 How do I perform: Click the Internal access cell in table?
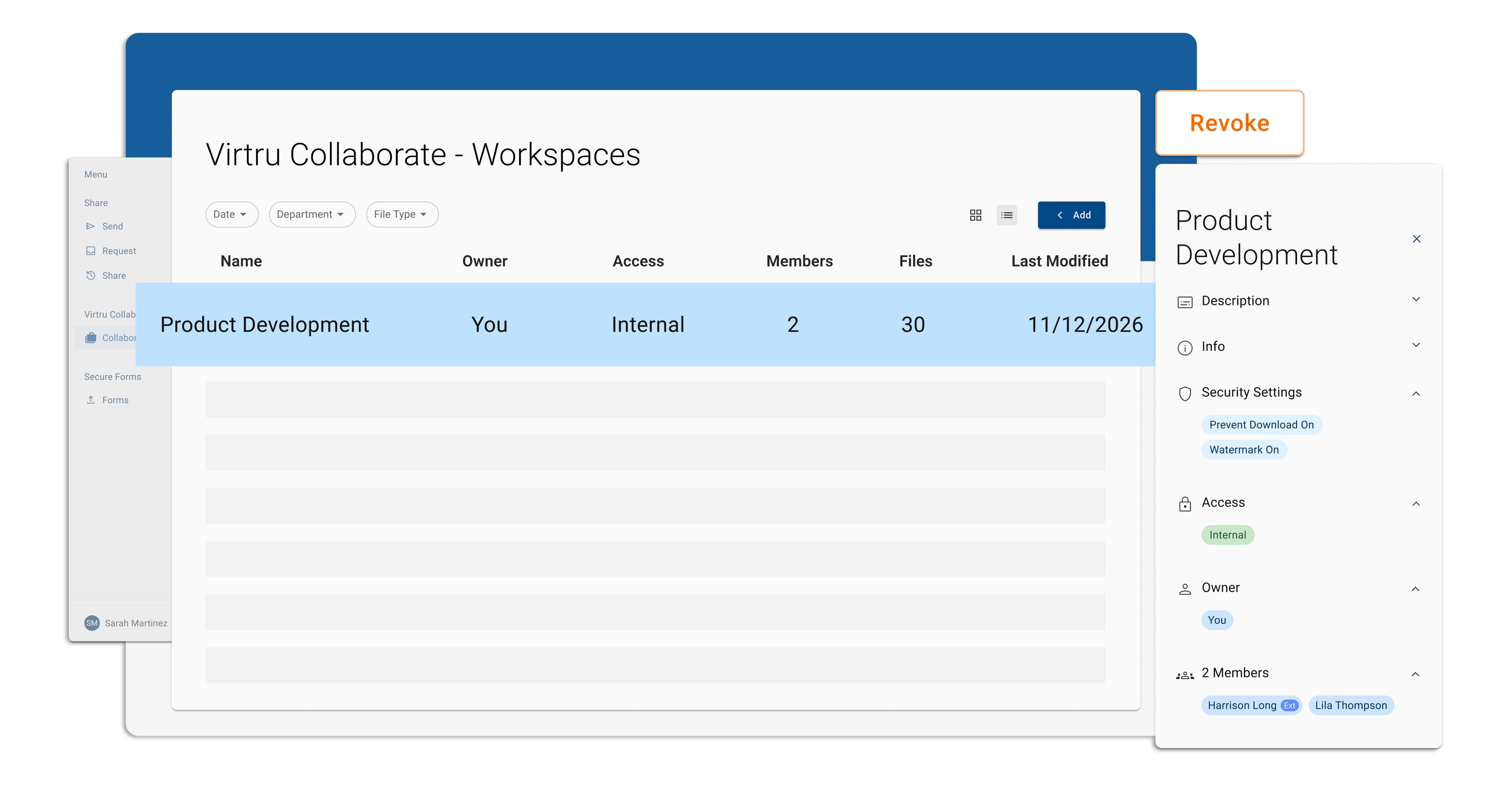[x=648, y=324]
